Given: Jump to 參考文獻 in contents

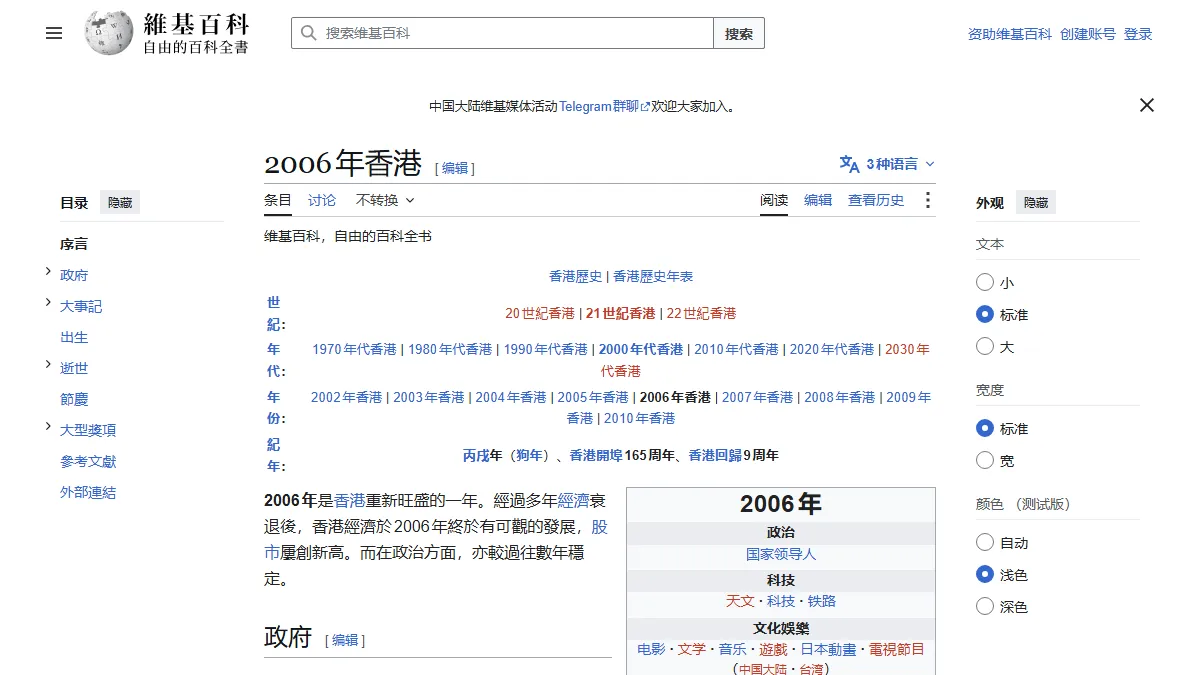Looking at the screenshot, I should click(x=88, y=461).
